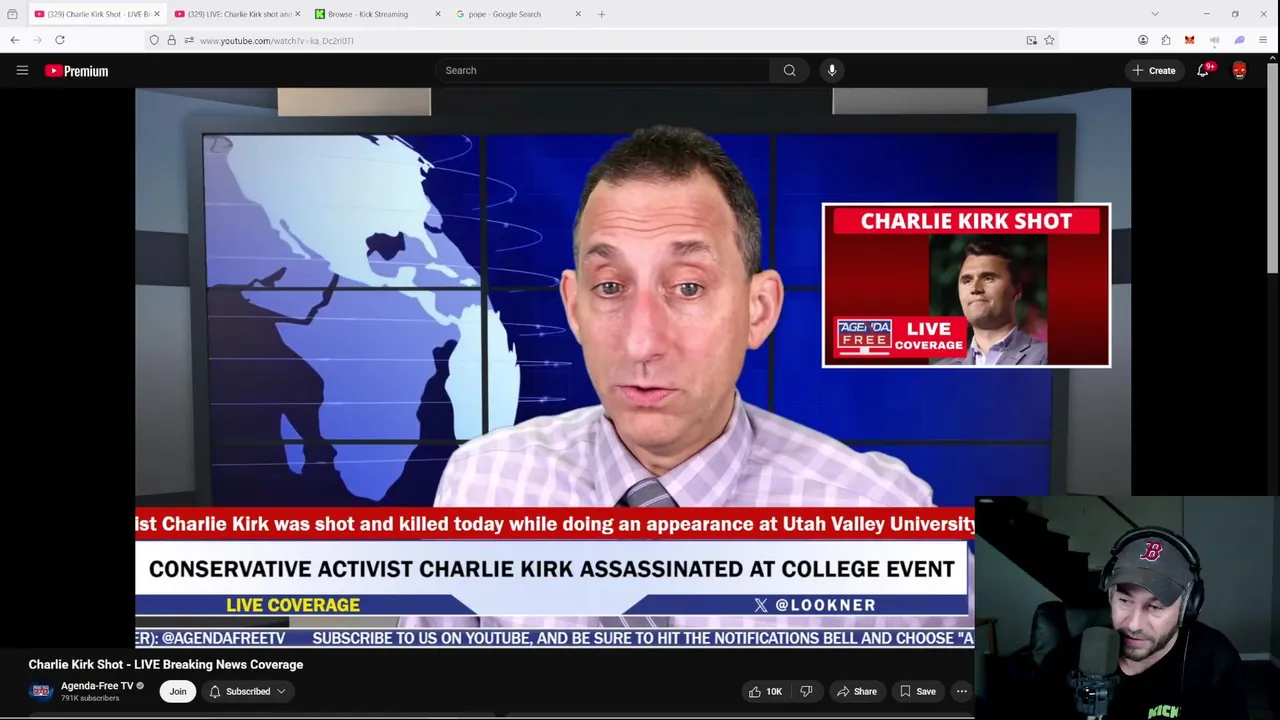The width and height of the screenshot is (1280, 720).
Task: Click the Create button
Action: click(x=1154, y=70)
